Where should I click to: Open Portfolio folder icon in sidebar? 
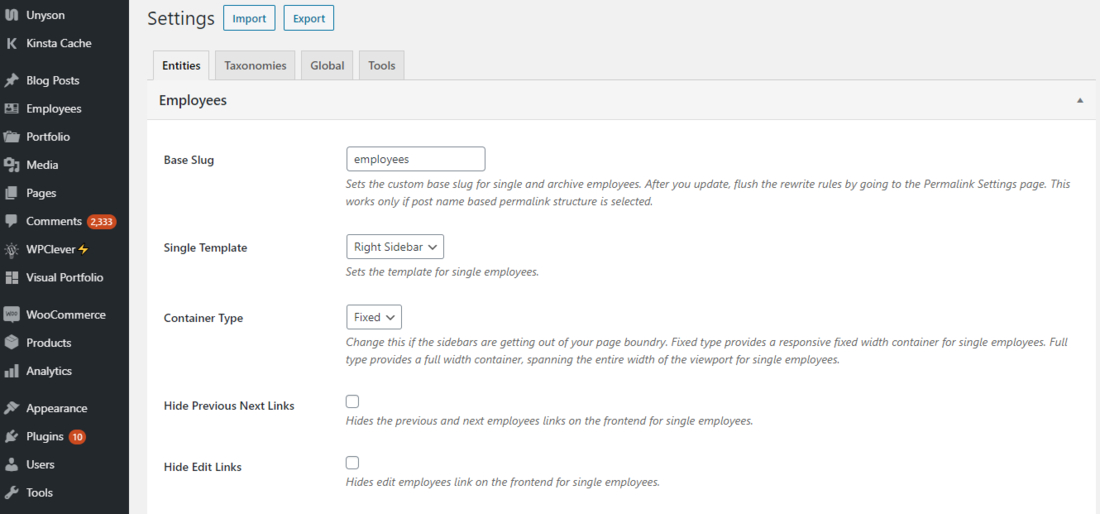pyautogui.click(x=12, y=136)
